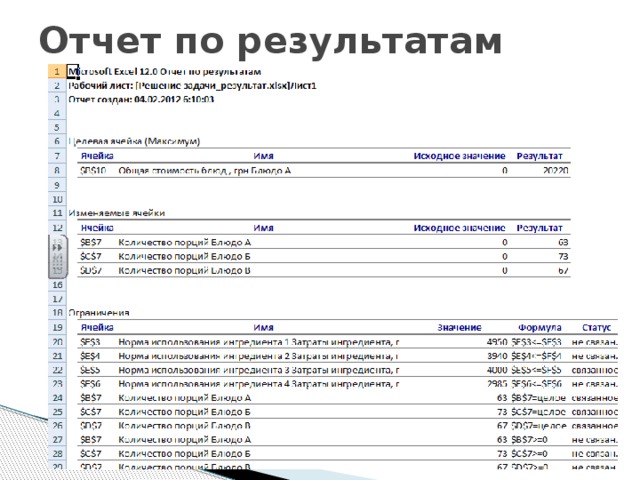Select the cell 'Microsoft Excel 12.0 Отчет по результатам'
Image resolution: width=640 pixels, height=480 pixels.
coord(164,72)
